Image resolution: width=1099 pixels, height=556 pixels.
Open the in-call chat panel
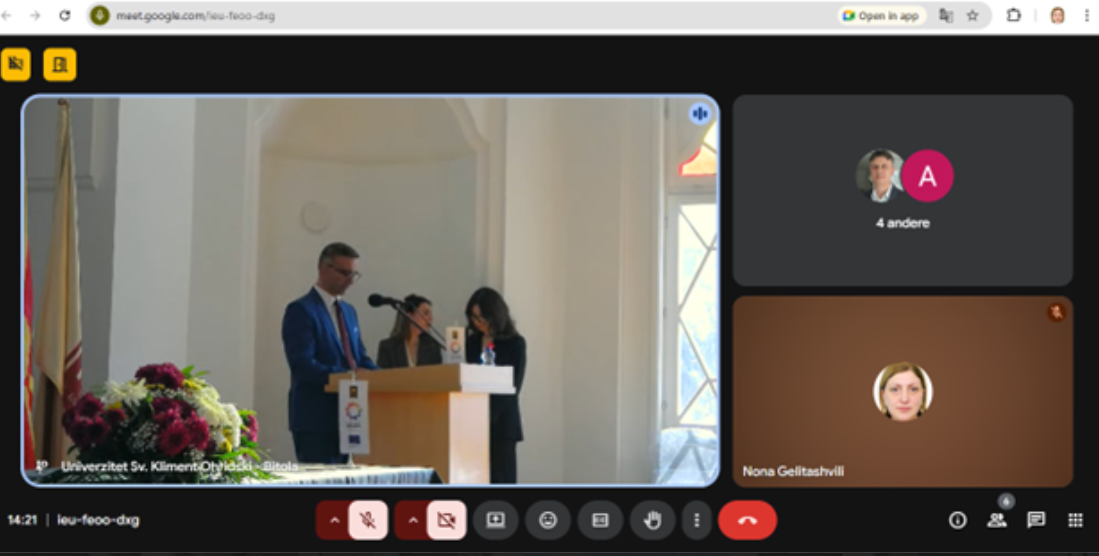pos(1036,520)
